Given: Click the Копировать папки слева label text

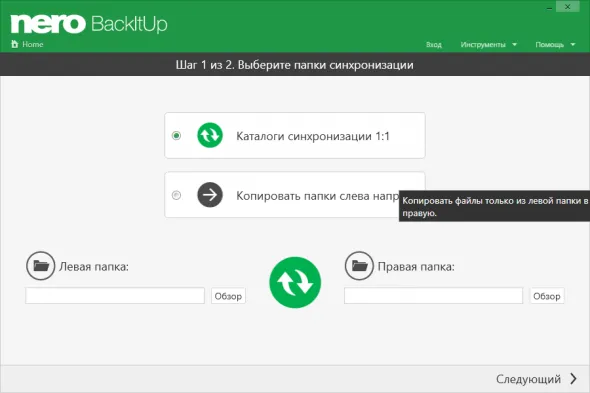Looking at the screenshot, I should [x=318, y=196].
